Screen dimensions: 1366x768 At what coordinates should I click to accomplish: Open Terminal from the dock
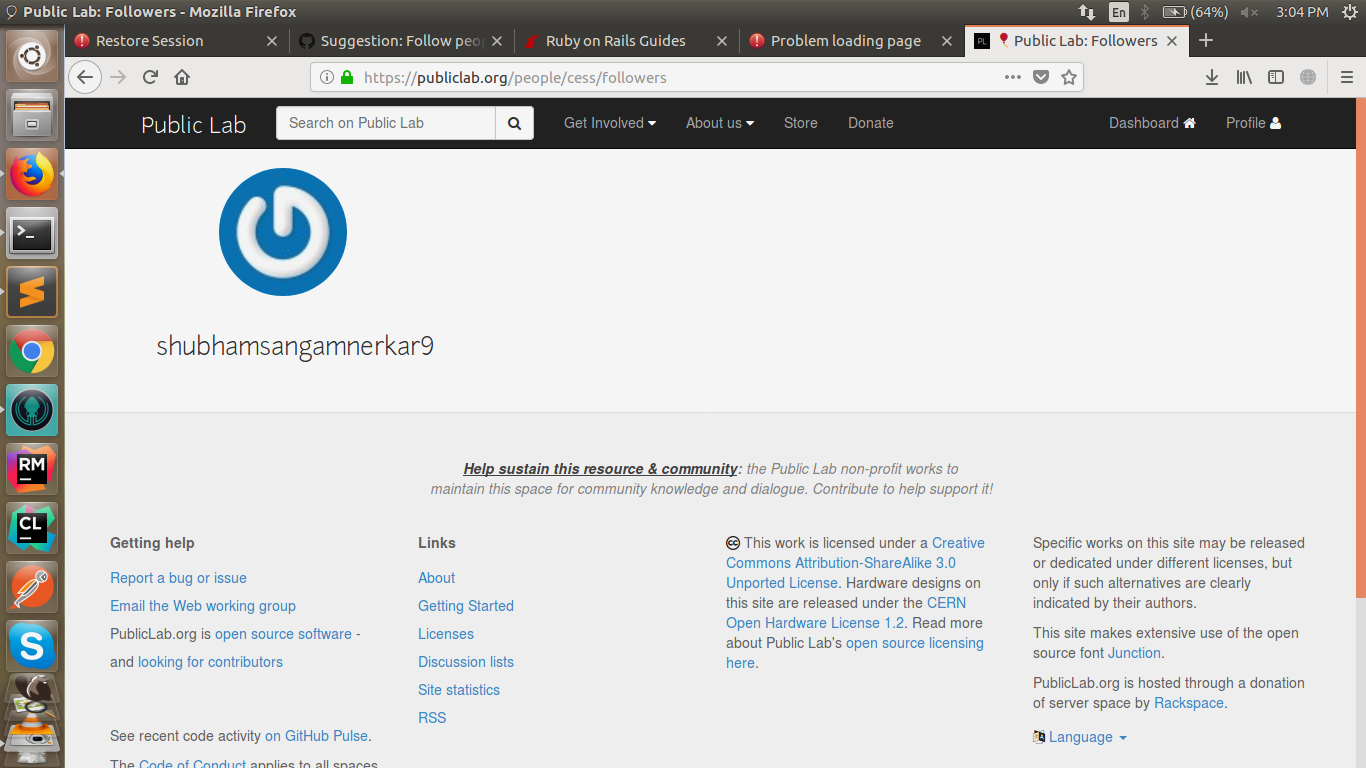(32, 234)
